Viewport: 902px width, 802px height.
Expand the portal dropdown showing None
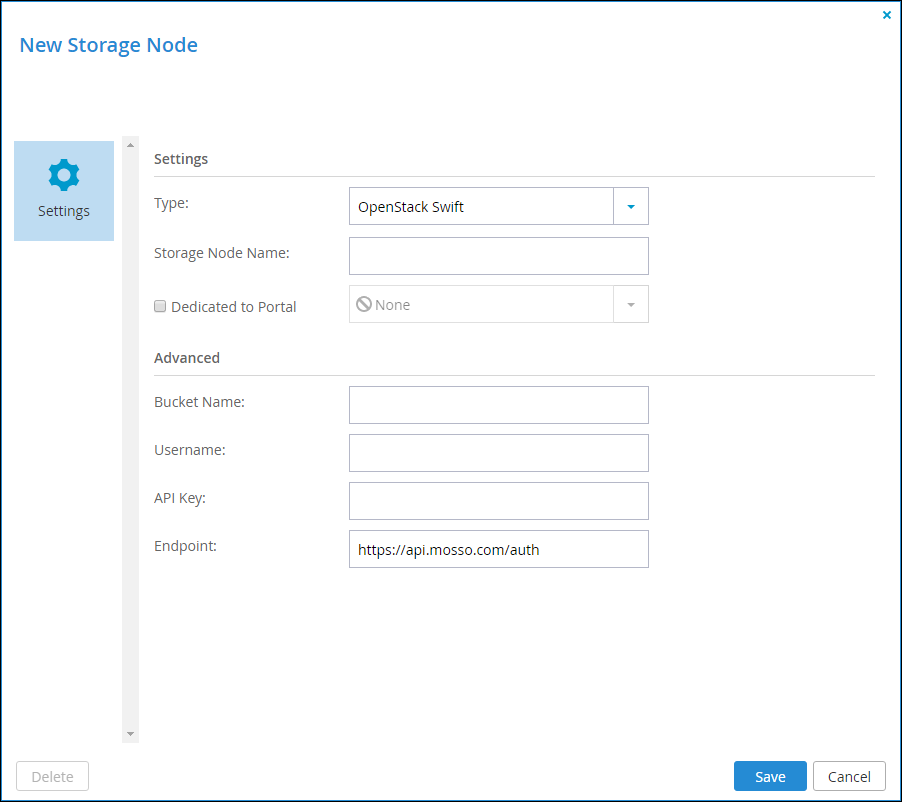(x=631, y=304)
